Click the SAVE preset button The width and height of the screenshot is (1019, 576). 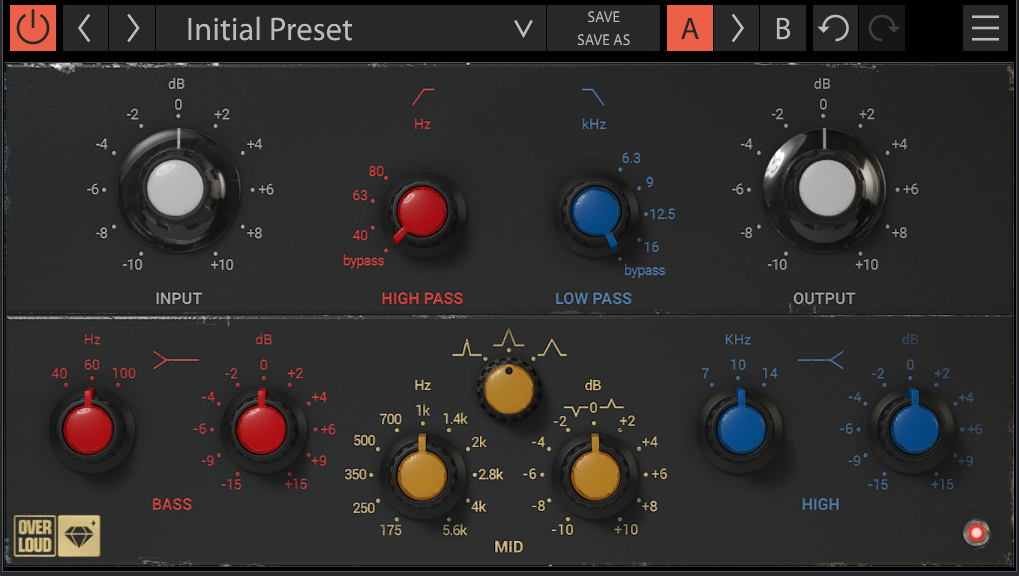(603, 17)
